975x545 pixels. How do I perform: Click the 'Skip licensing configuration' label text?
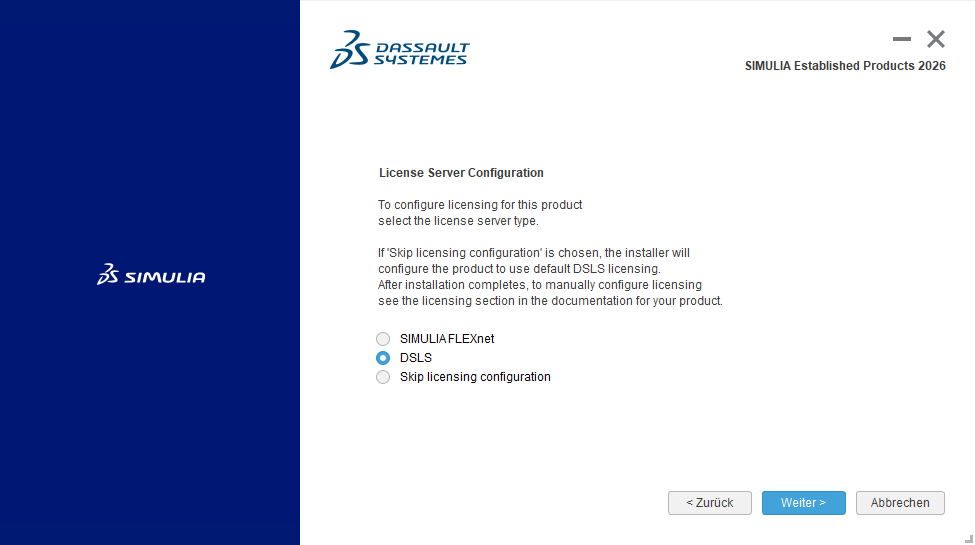[475, 377]
